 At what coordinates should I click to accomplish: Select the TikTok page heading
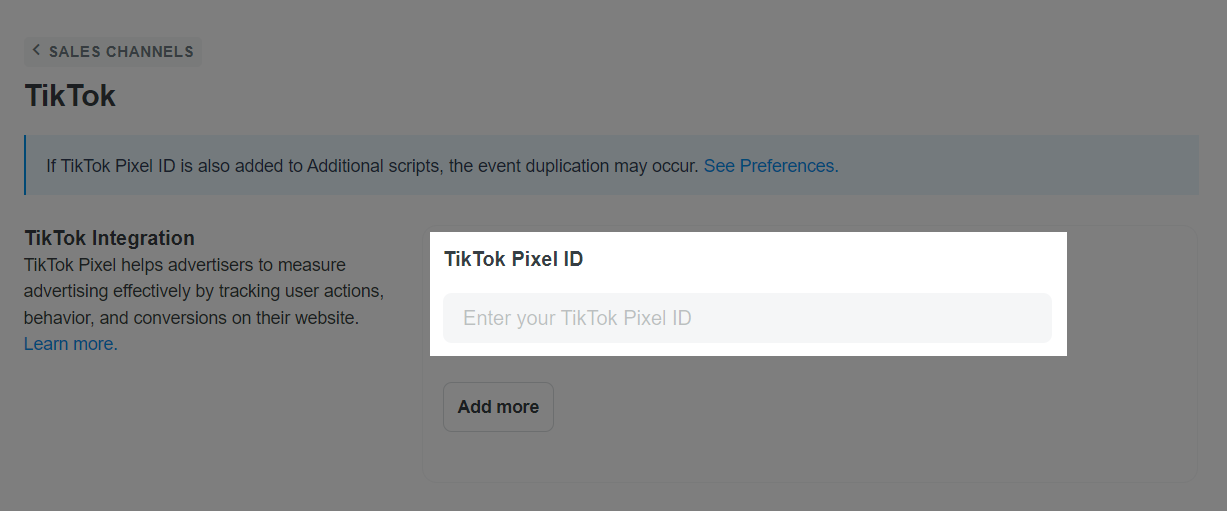coord(70,96)
